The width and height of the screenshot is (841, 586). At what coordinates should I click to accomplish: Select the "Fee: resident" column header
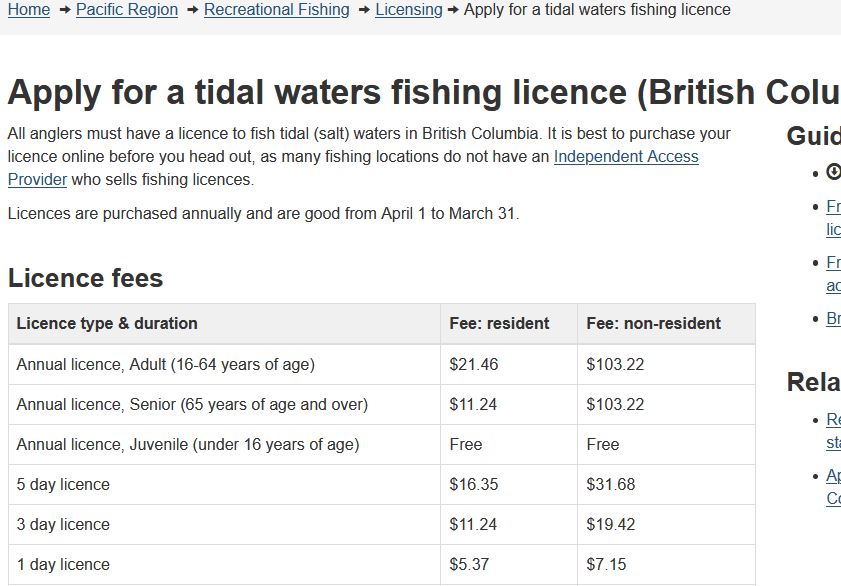click(509, 324)
